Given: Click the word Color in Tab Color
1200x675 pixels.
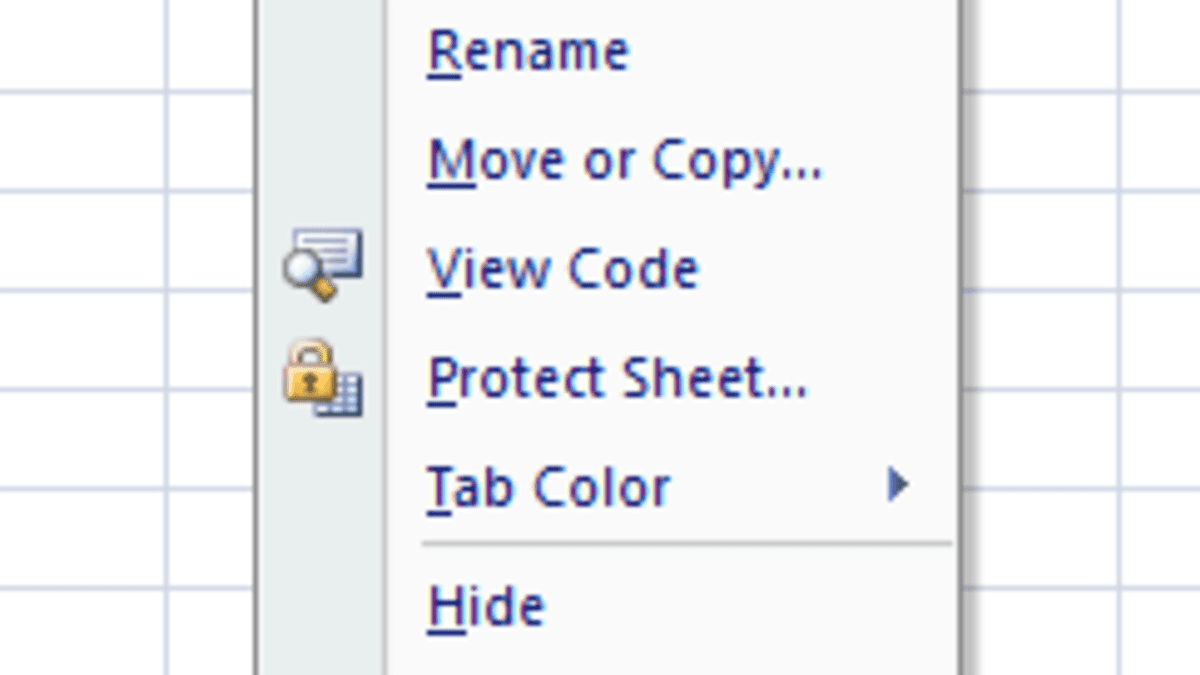Looking at the screenshot, I should (602, 487).
